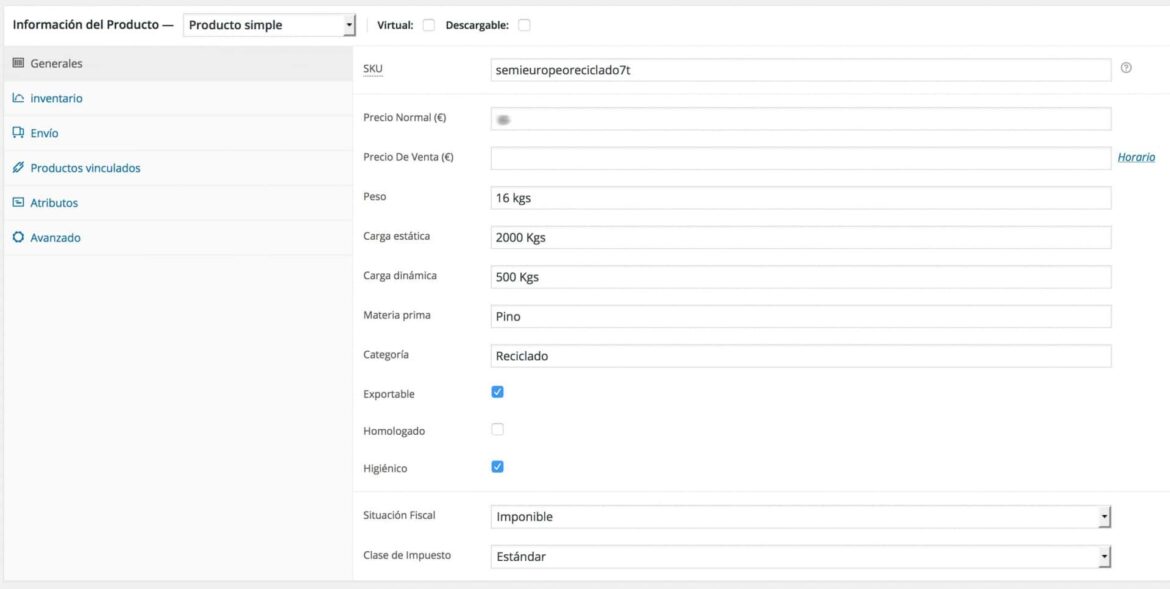Select the Envío shipping icon

[x=17, y=132]
